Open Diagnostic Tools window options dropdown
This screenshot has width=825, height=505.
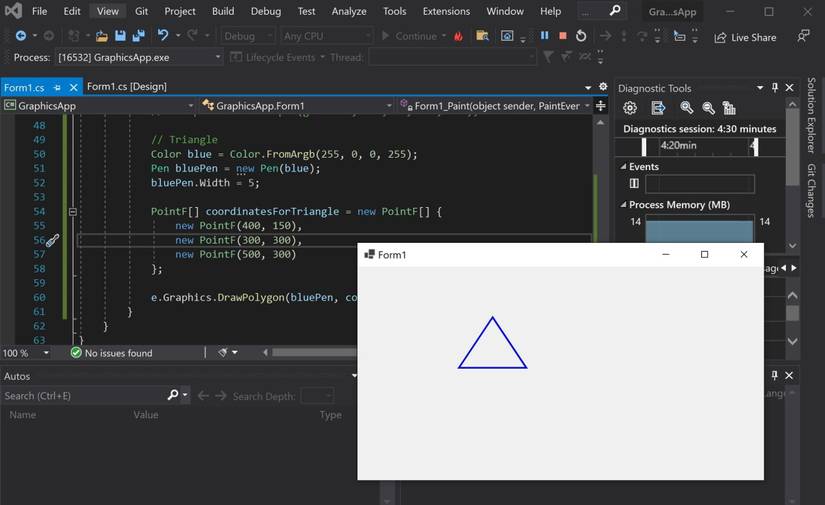(x=760, y=87)
